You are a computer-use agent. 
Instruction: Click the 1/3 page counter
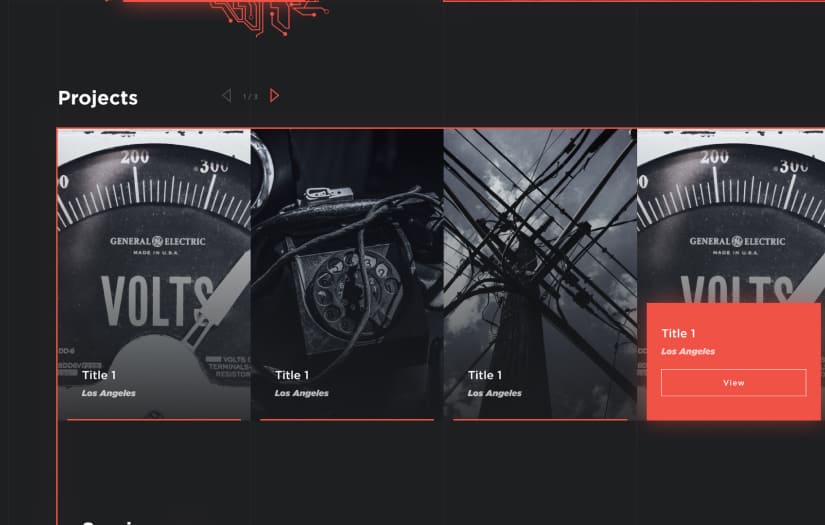pos(250,97)
